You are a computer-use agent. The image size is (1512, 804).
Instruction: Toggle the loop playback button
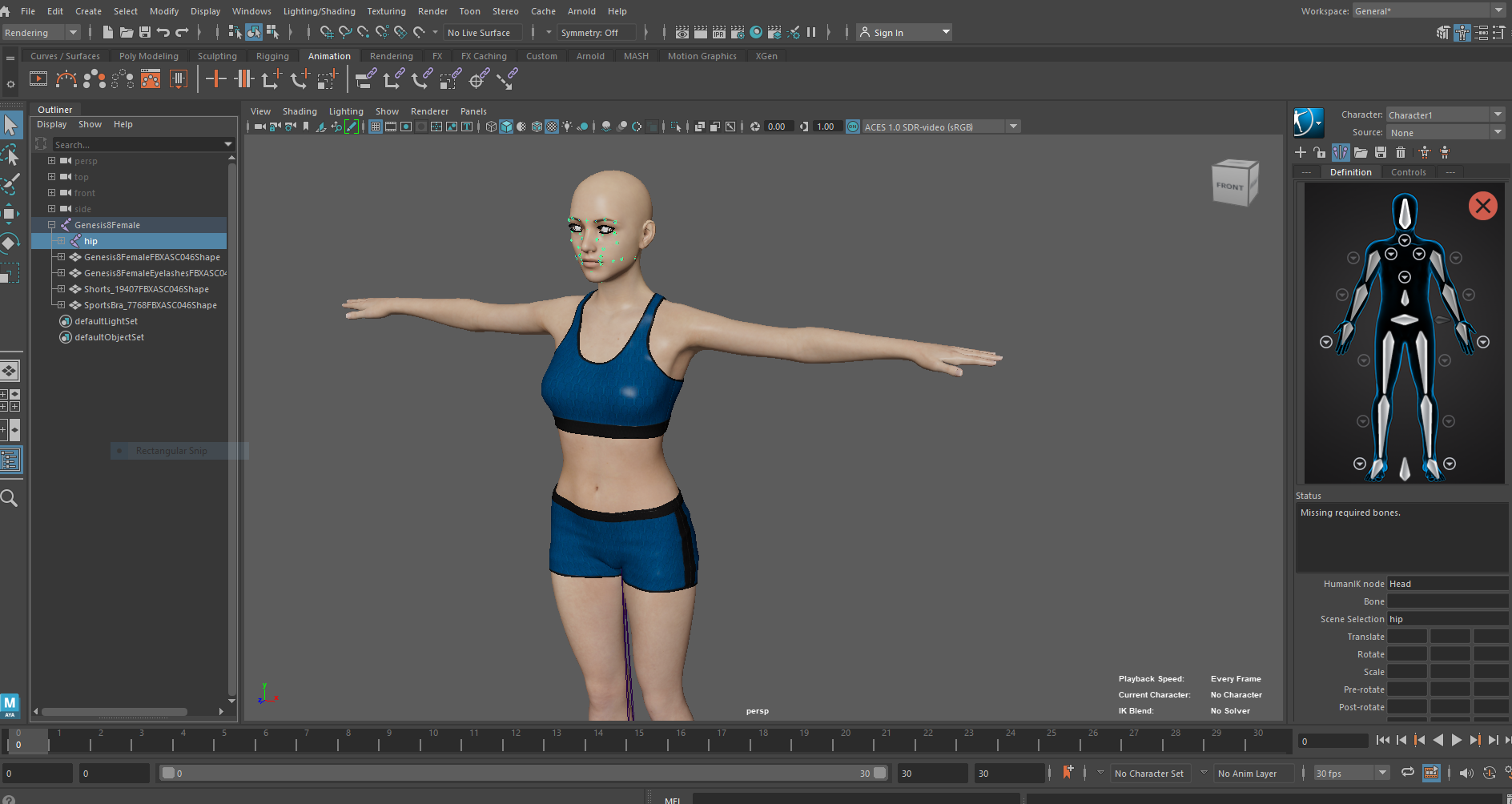point(1407,773)
